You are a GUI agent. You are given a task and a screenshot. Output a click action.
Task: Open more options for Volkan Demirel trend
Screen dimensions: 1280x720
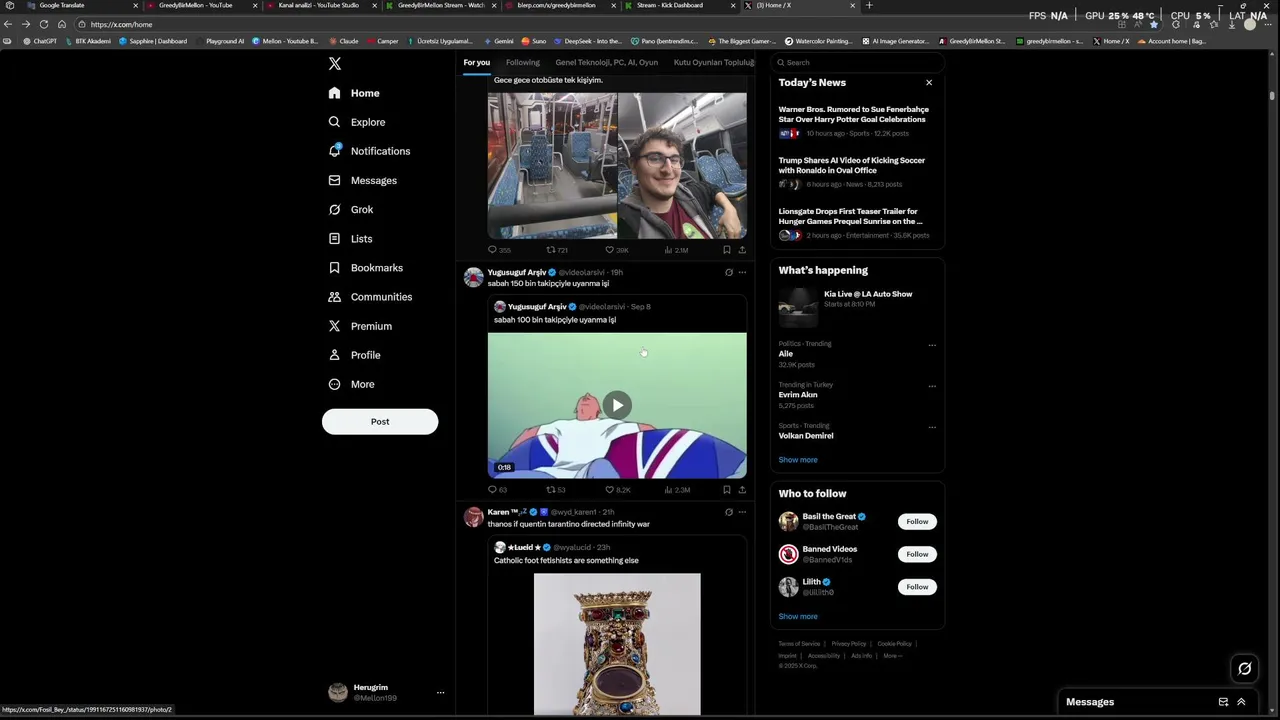coord(932,428)
